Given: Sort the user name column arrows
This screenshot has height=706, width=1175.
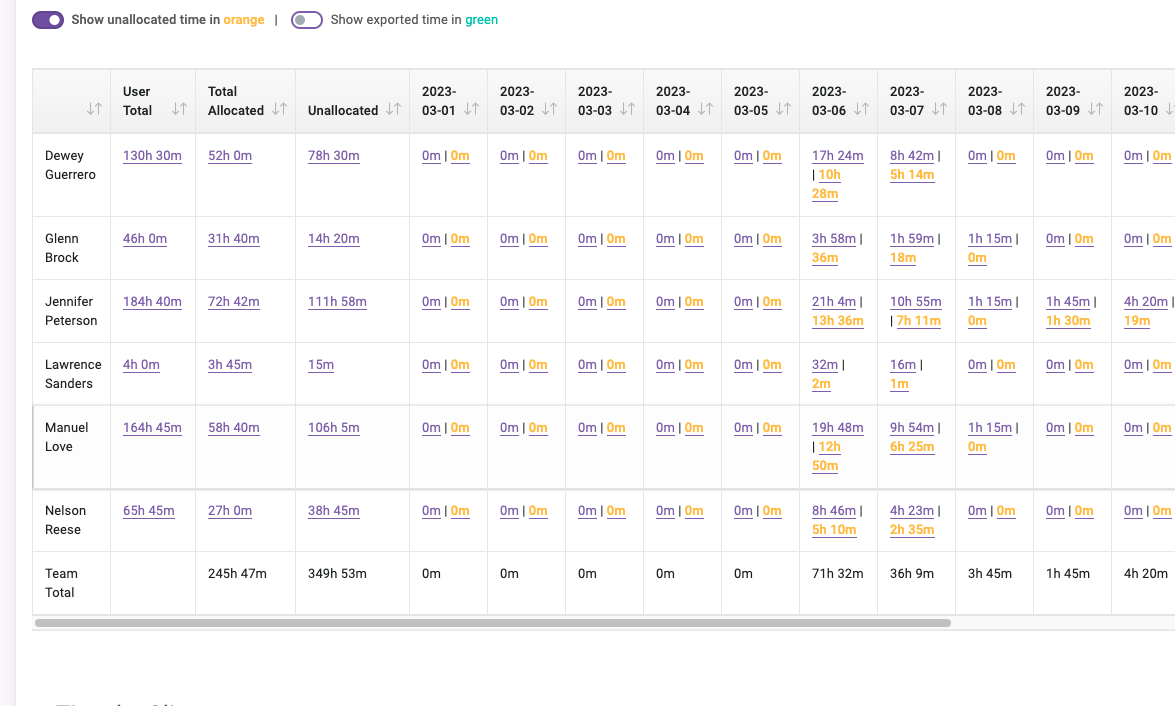Looking at the screenshot, I should click(94, 109).
